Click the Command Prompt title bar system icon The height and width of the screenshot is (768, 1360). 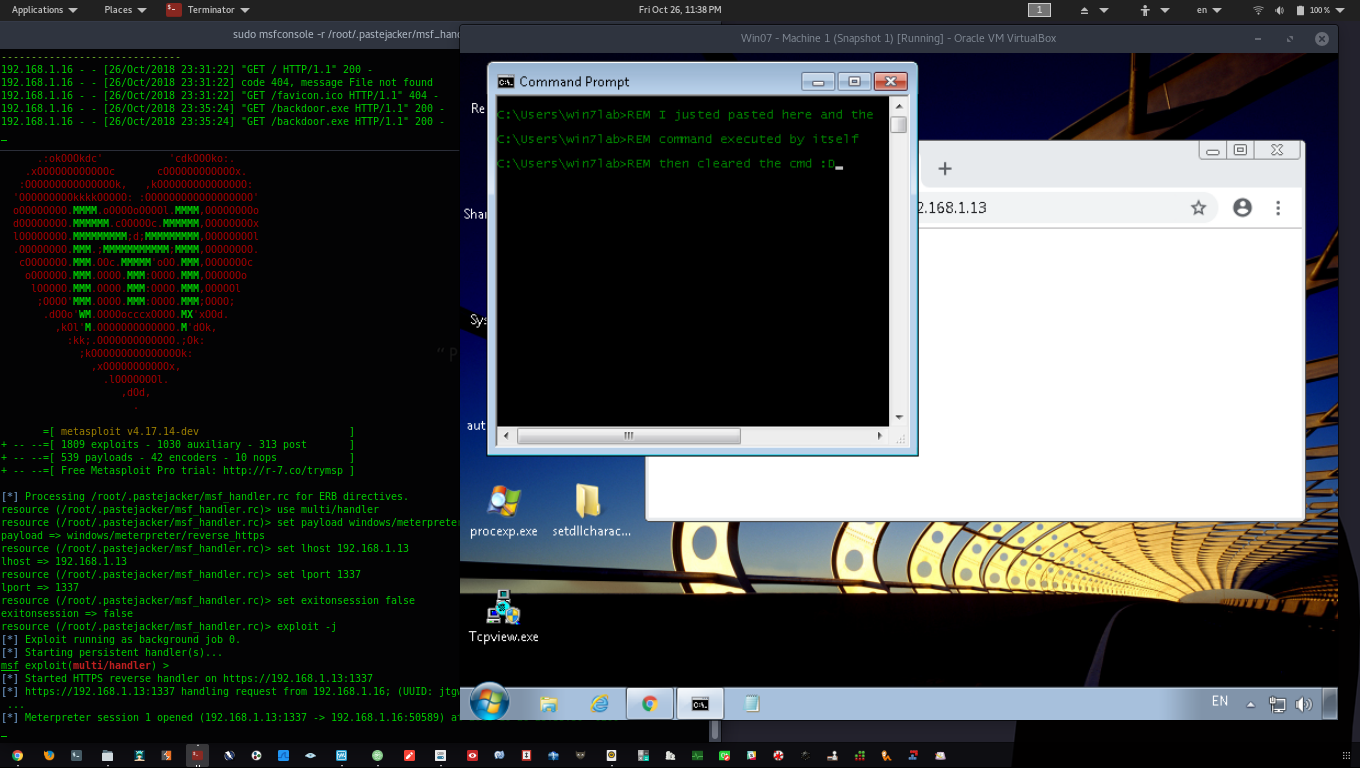point(506,82)
